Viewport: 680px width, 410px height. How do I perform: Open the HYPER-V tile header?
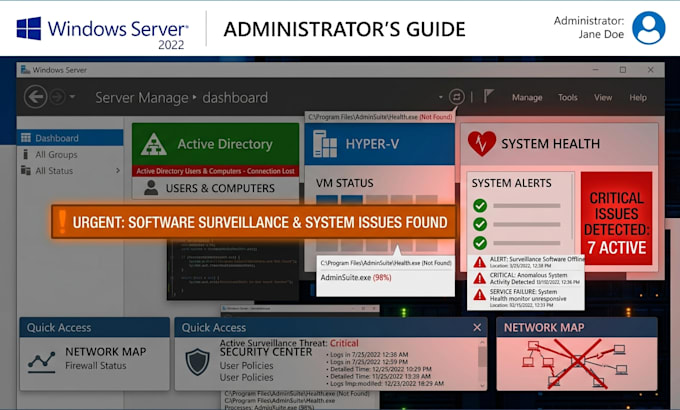(x=379, y=144)
